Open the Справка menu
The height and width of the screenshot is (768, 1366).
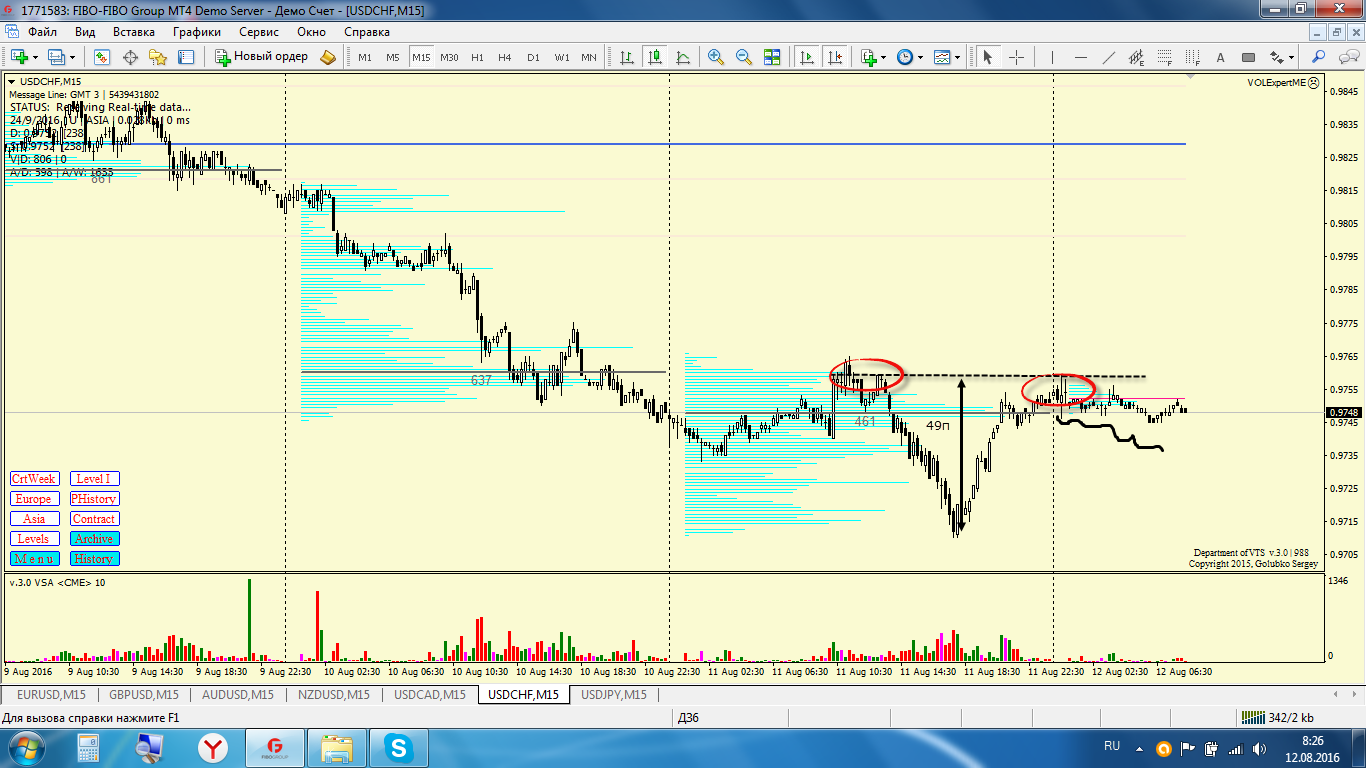point(367,31)
